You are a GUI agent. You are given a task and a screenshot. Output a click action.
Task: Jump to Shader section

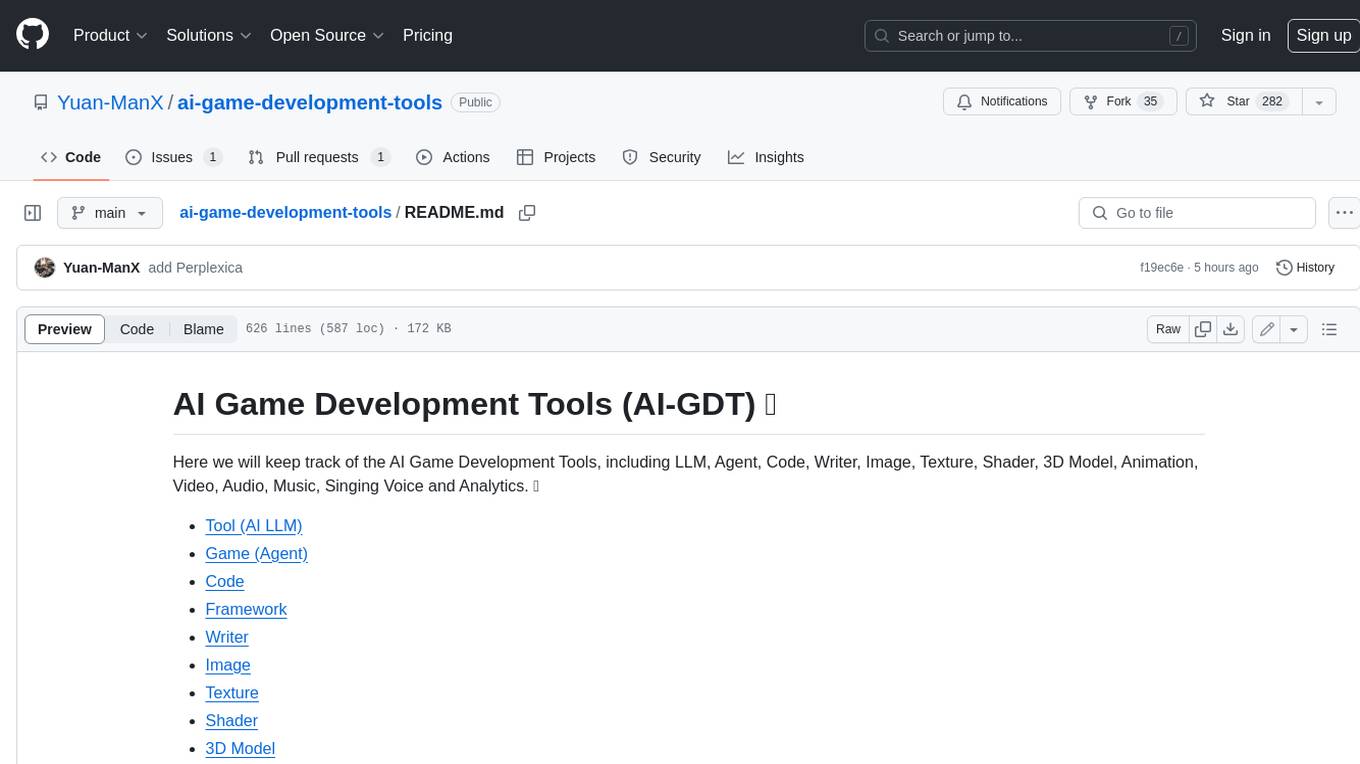pos(232,721)
